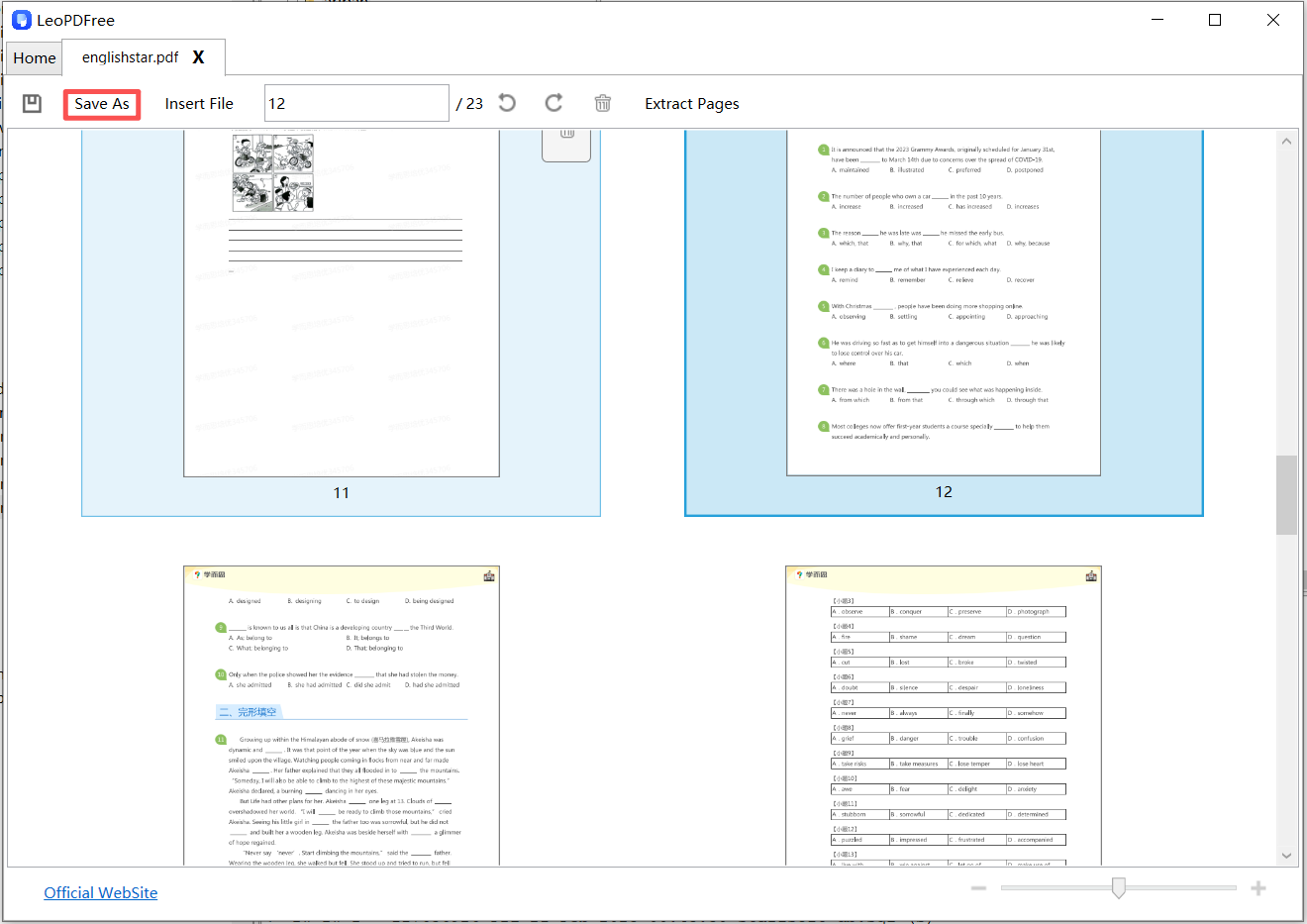Zoom out using the minus icon
This screenshot has height=924, width=1307.
978,887
